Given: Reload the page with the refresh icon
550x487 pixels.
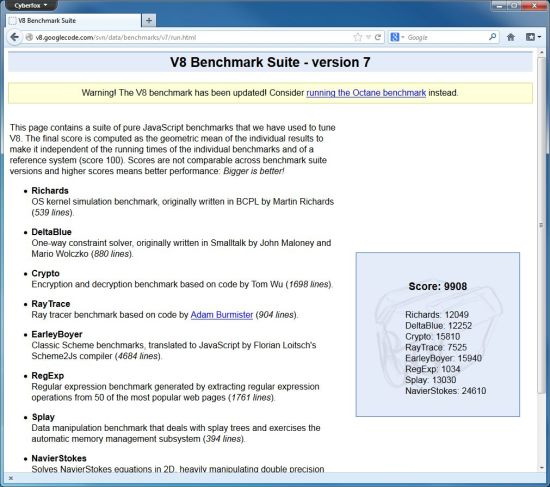Looking at the screenshot, I should click(378, 37).
